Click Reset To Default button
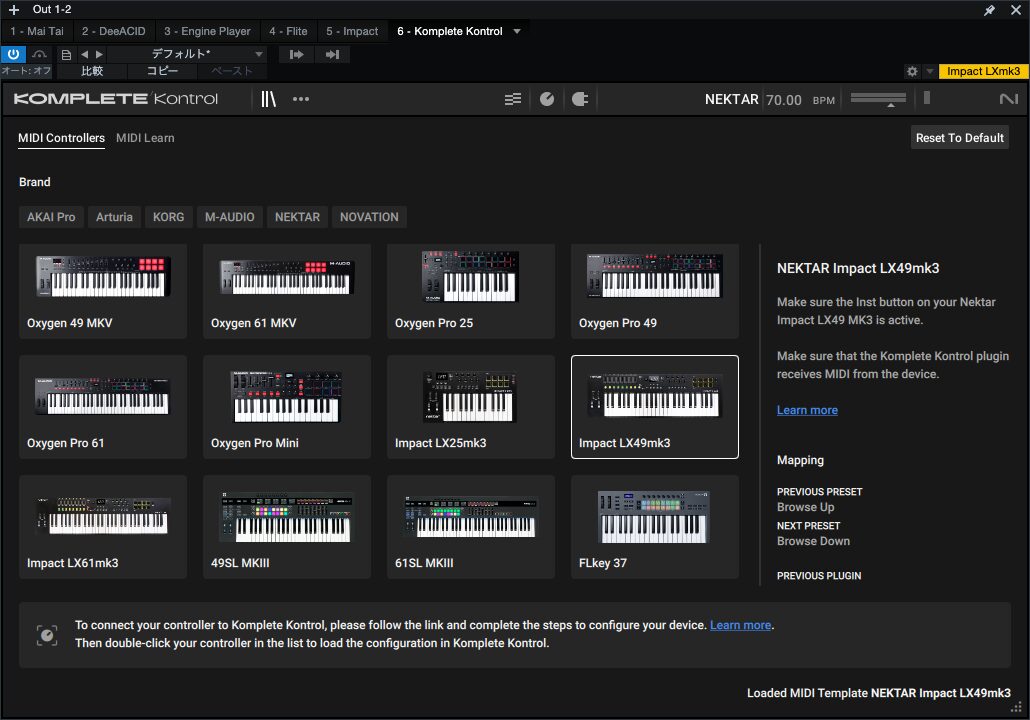The image size is (1030, 720). tap(960, 138)
